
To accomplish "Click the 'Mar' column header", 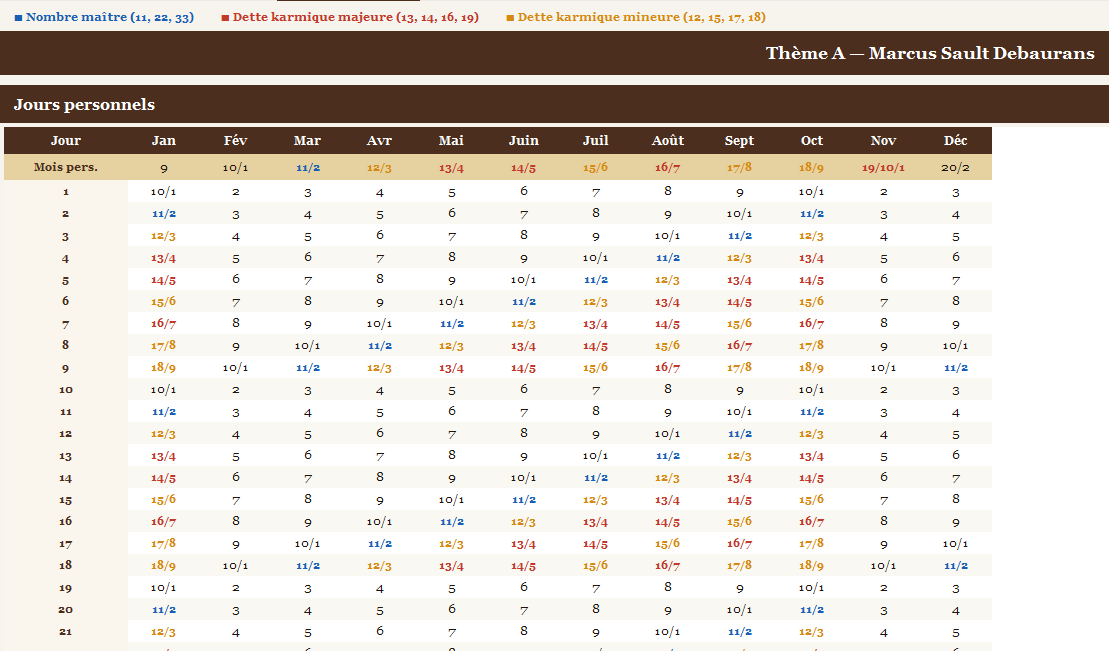I will point(308,141).
